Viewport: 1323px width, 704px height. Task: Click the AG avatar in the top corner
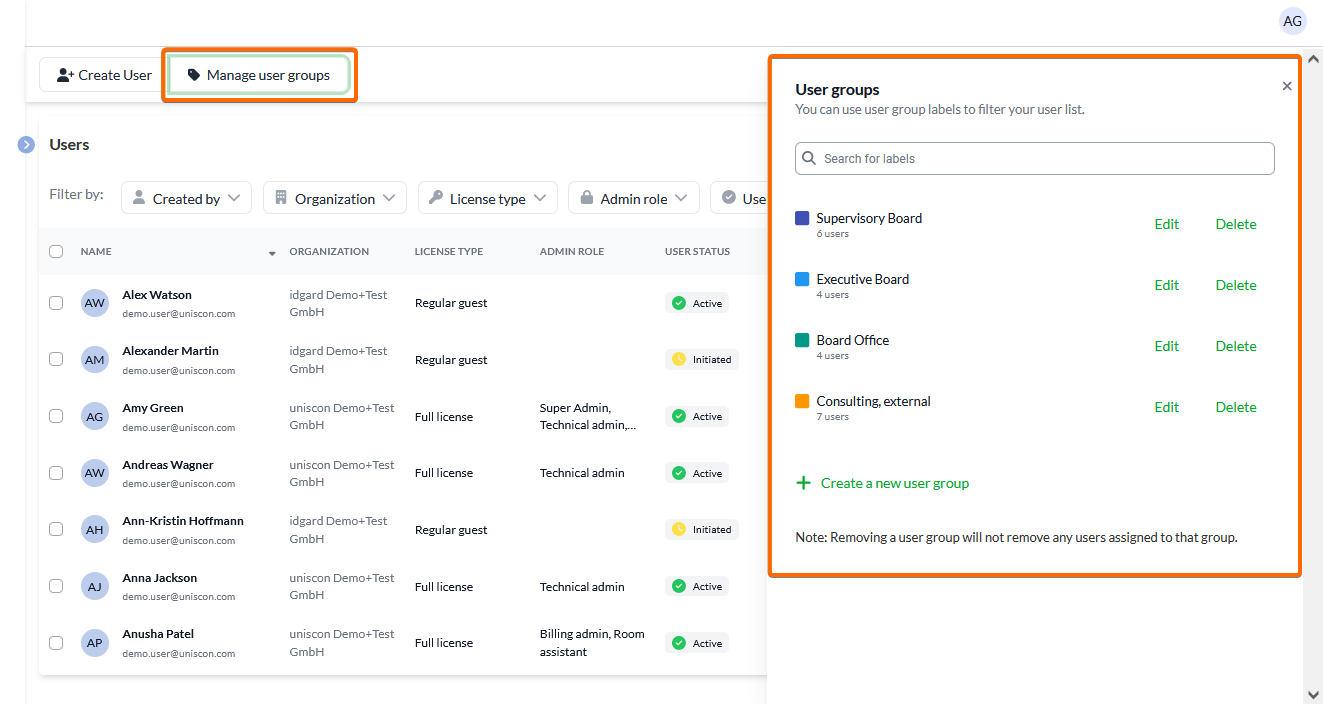point(1292,20)
